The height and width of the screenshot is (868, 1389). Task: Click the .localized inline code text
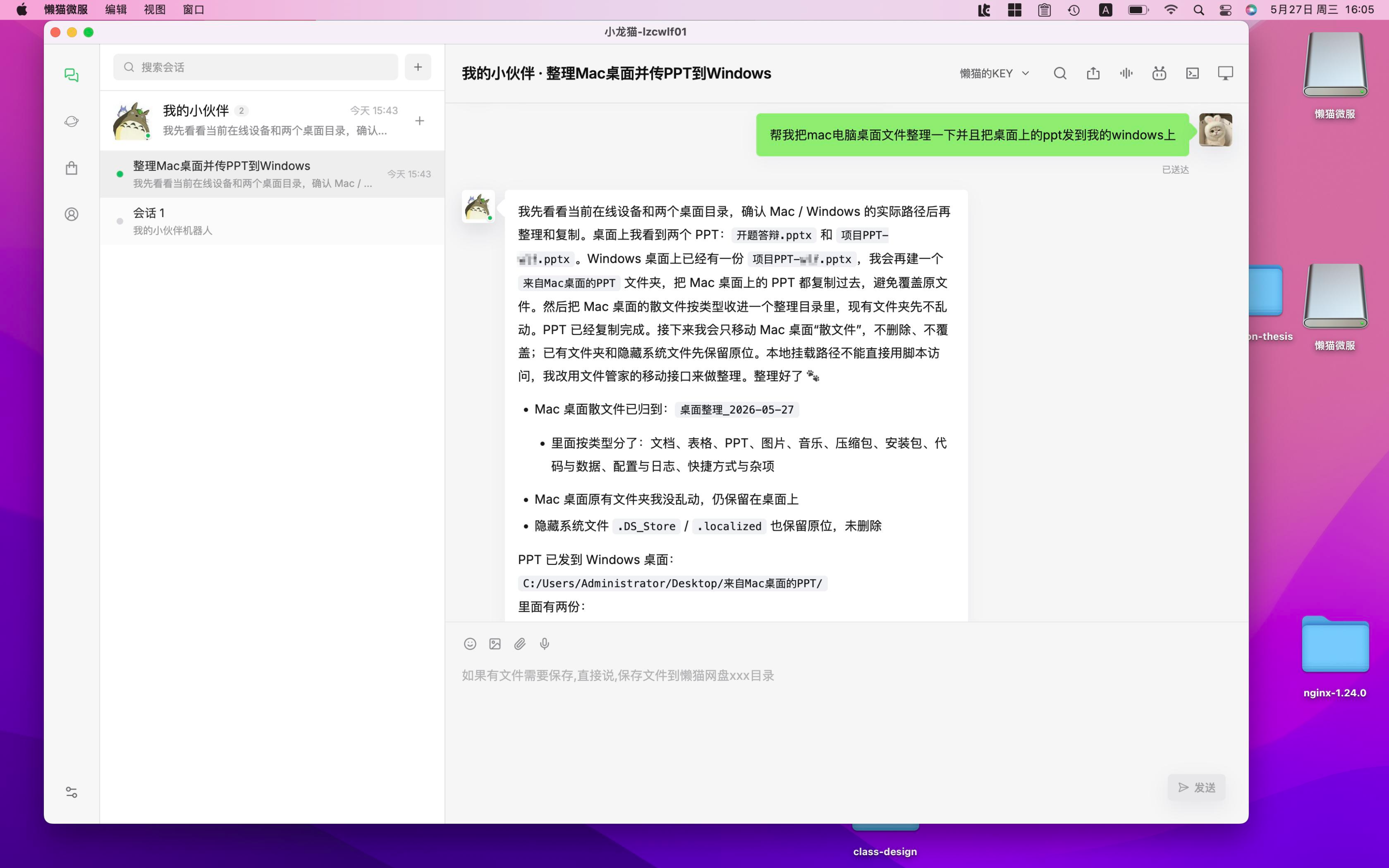pyautogui.click(x=729, y=526)
